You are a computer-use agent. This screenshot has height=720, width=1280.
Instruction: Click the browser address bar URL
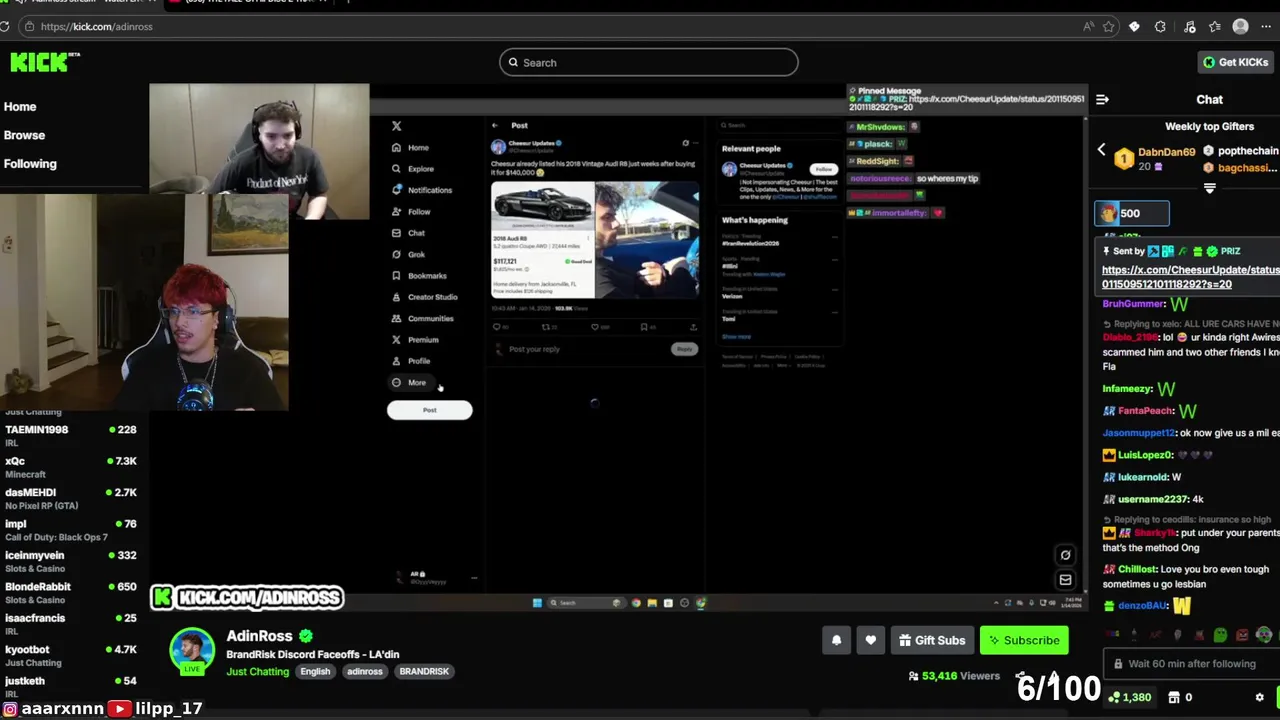coord(97,27)
